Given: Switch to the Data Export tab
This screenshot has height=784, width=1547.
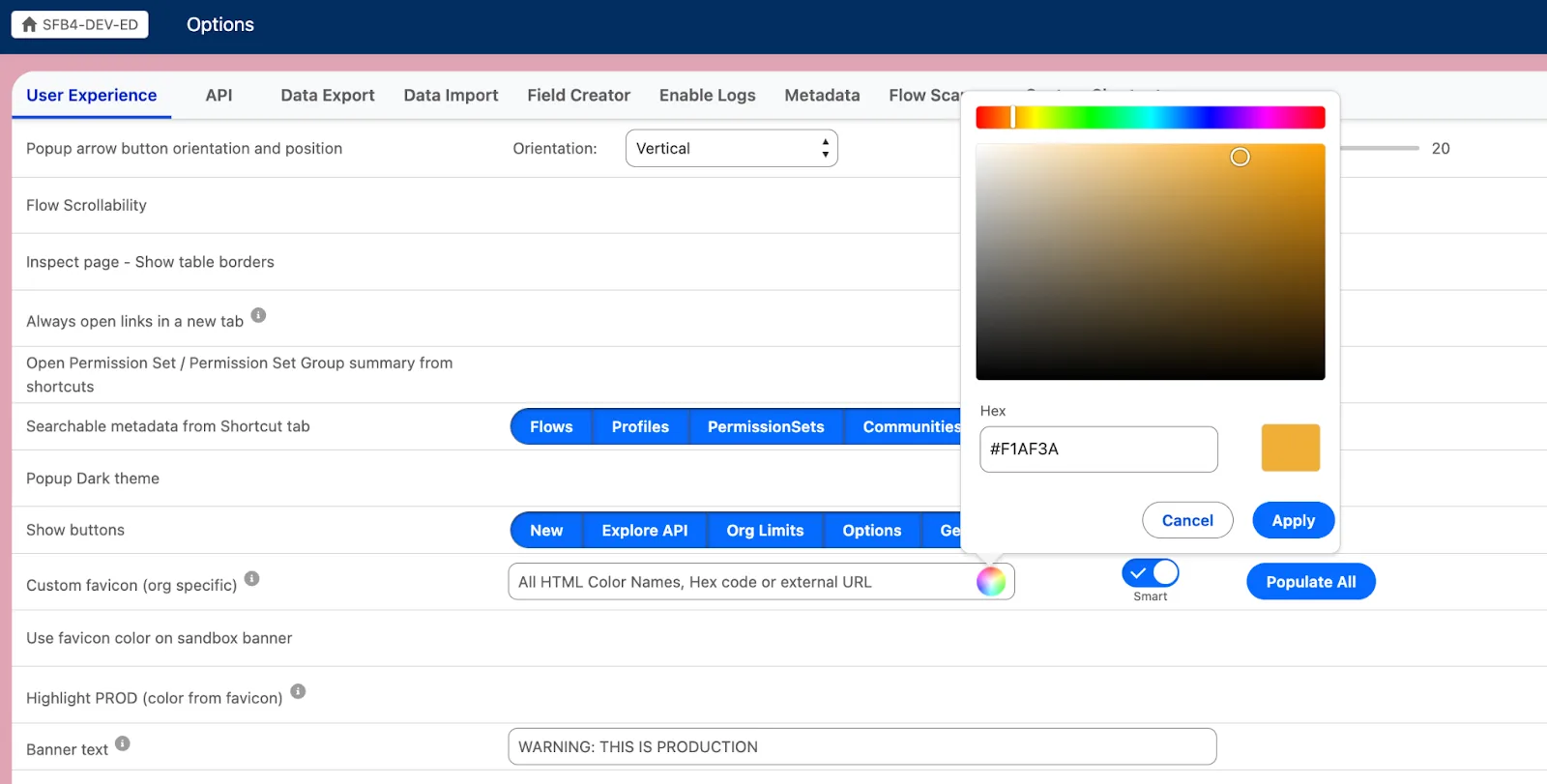Looking at the screenshot, I should click(328, 96).
